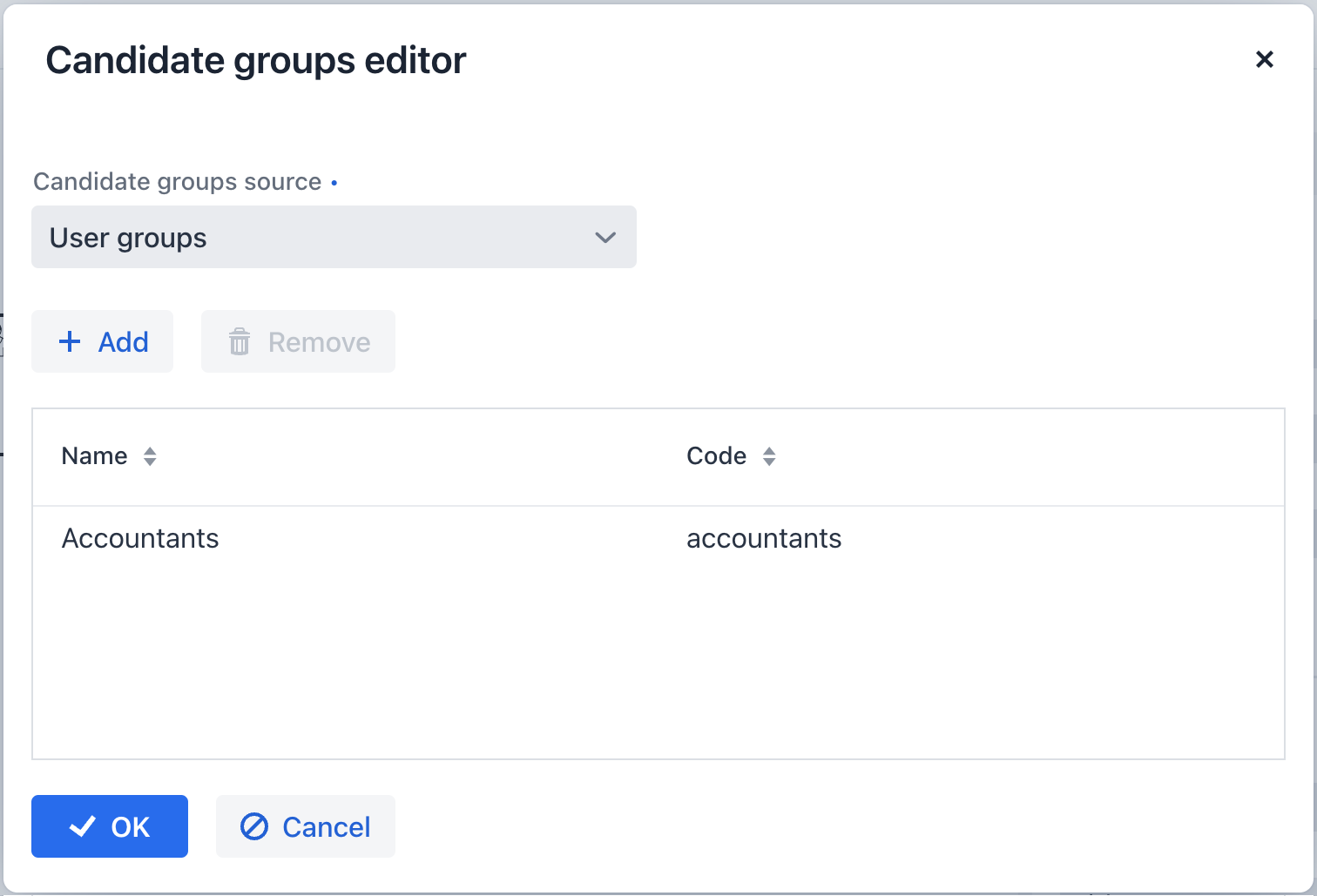Cancel the Candidate groups editor
Viewport: 1317px width, 896px height.
(x=305, y=826)
